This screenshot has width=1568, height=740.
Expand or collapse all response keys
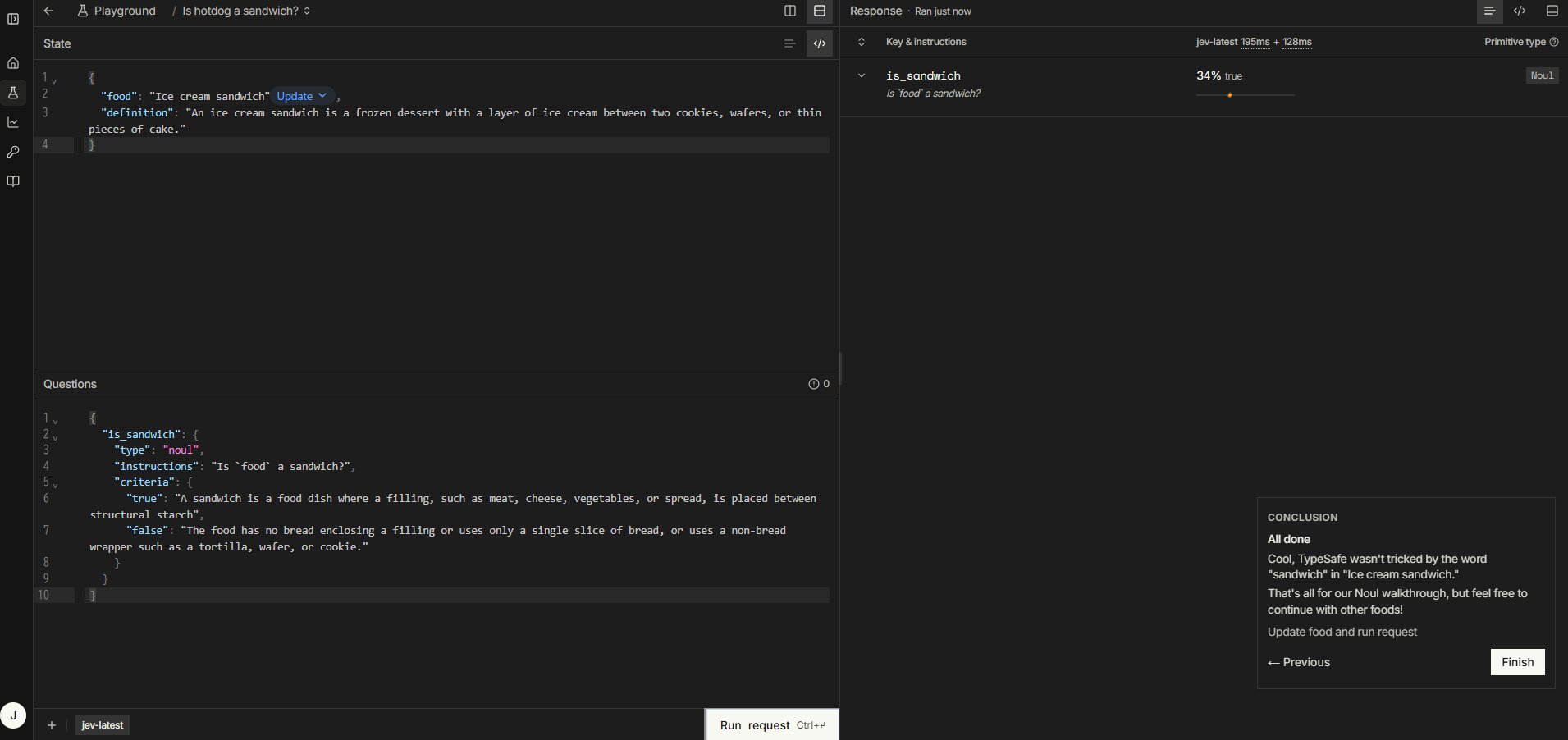coord(862,42)
